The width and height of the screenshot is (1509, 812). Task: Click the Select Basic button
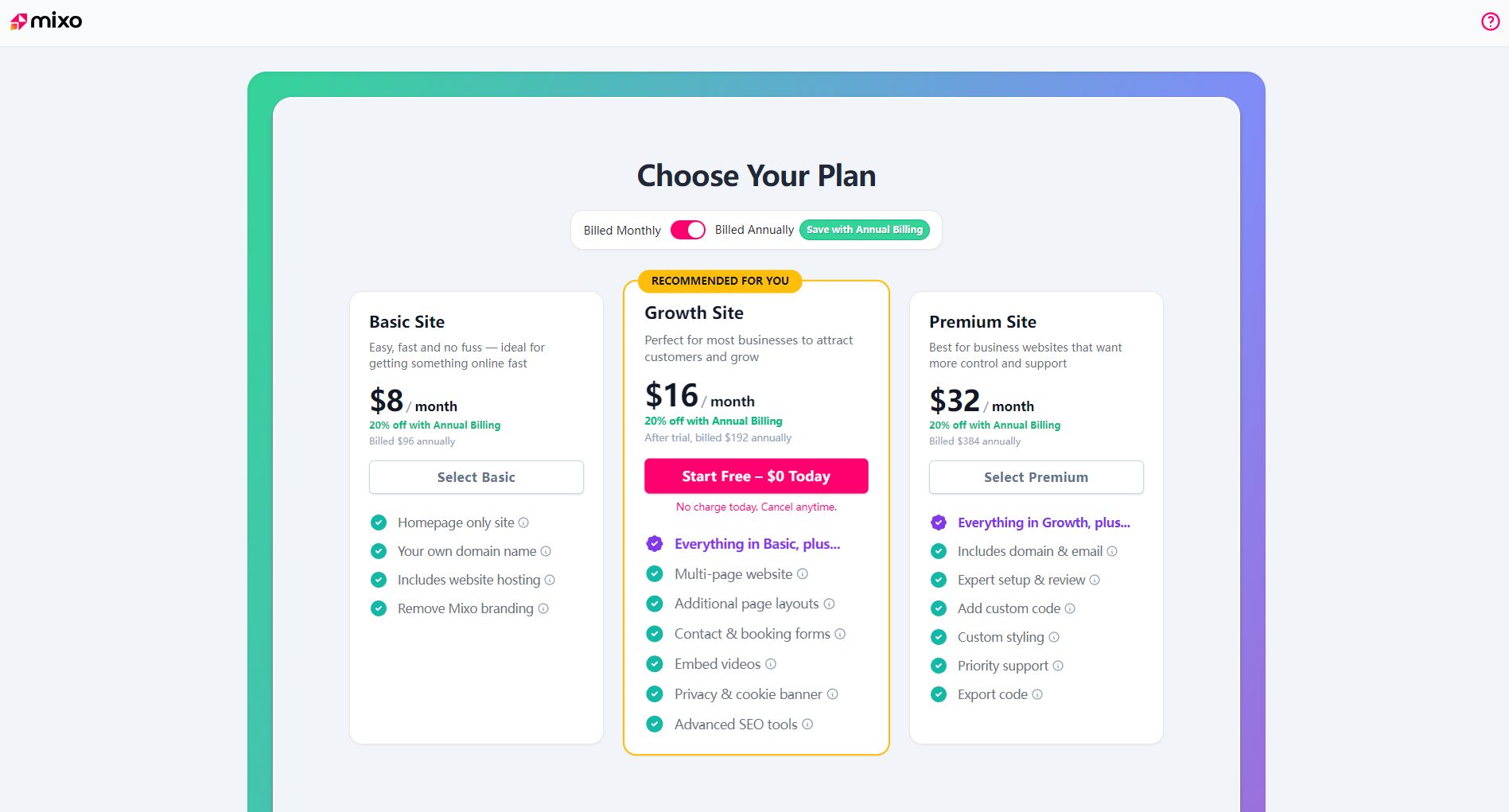point(476,477)
